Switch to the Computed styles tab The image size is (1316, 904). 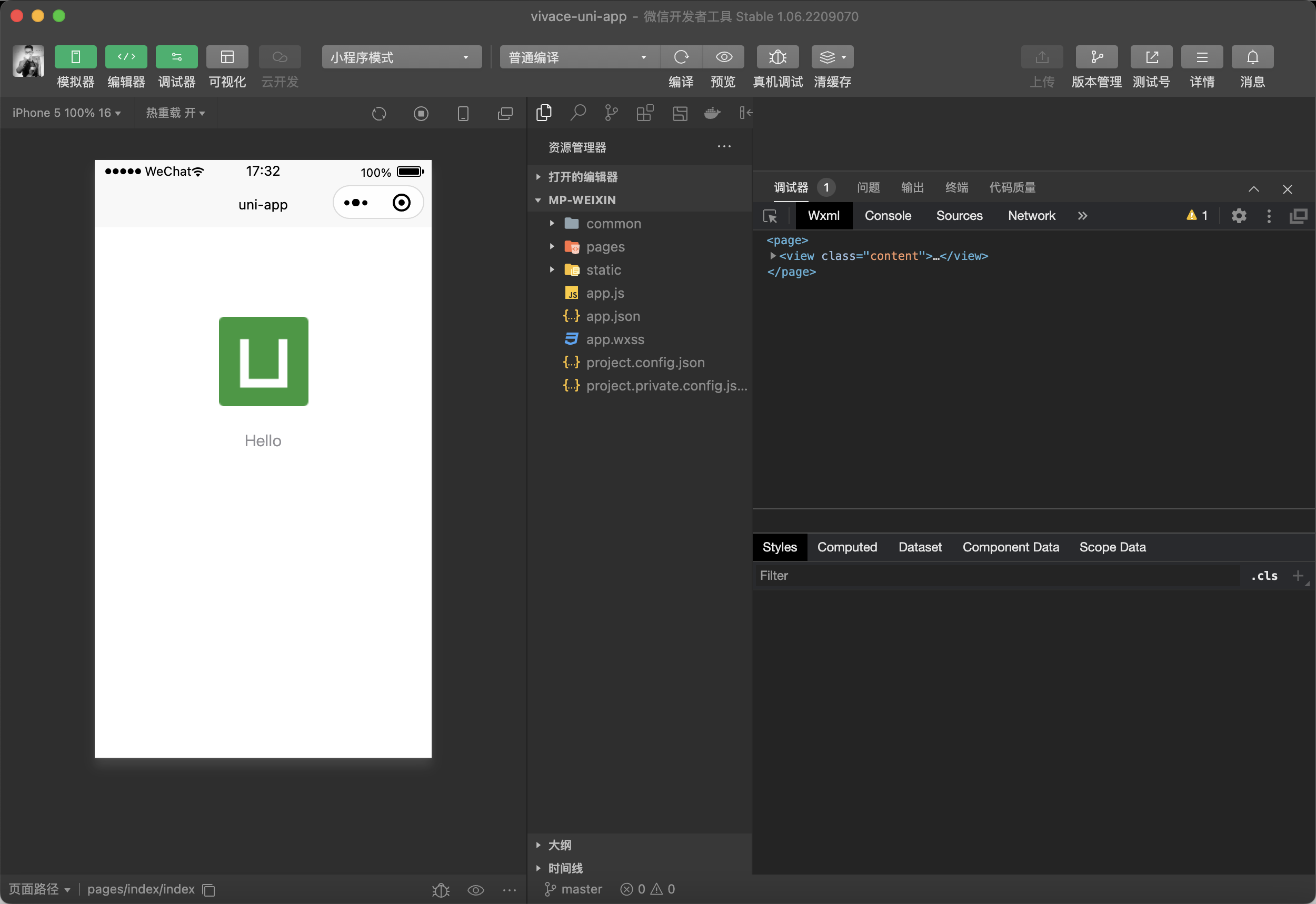coord(847,547)
